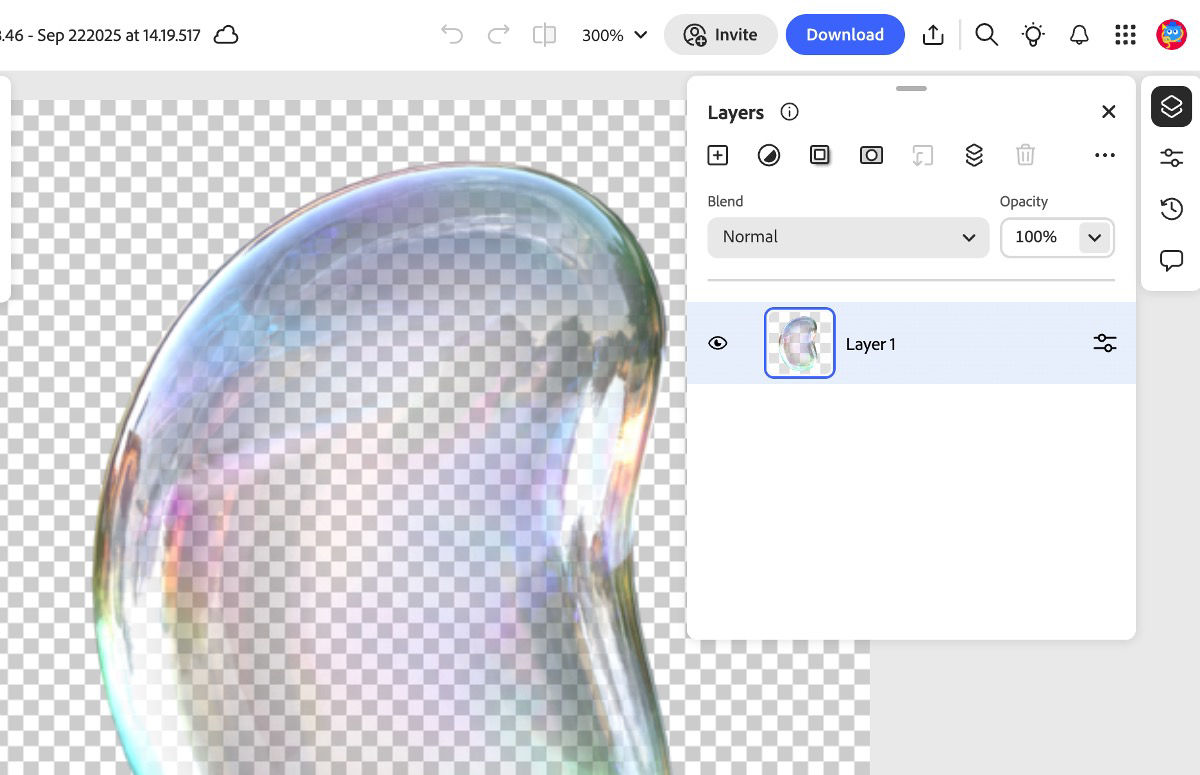Hide Layer 1 with eye icon
The image size is (1200, 775).
tap(718, 343)
